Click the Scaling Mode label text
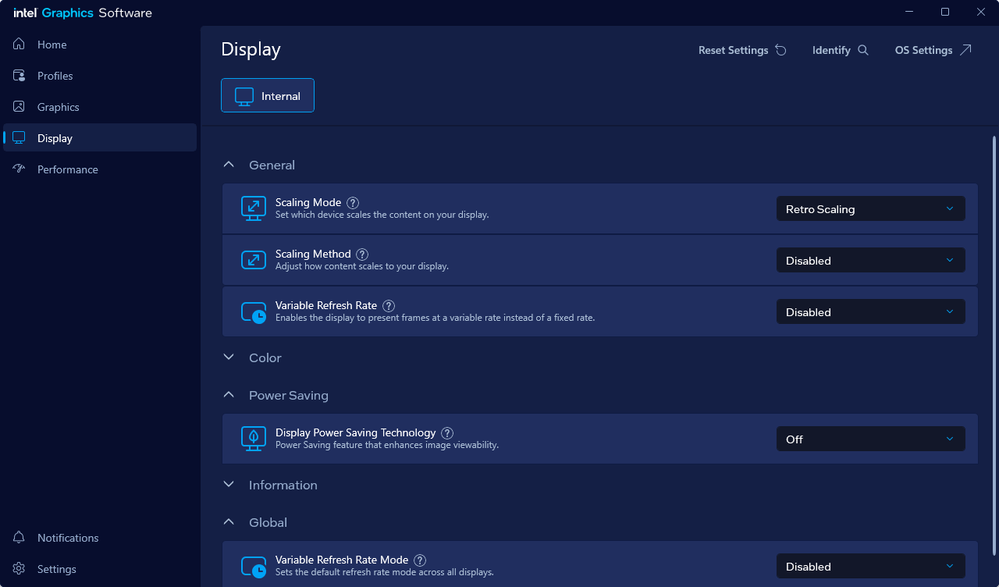 click(x=308, y=202)
